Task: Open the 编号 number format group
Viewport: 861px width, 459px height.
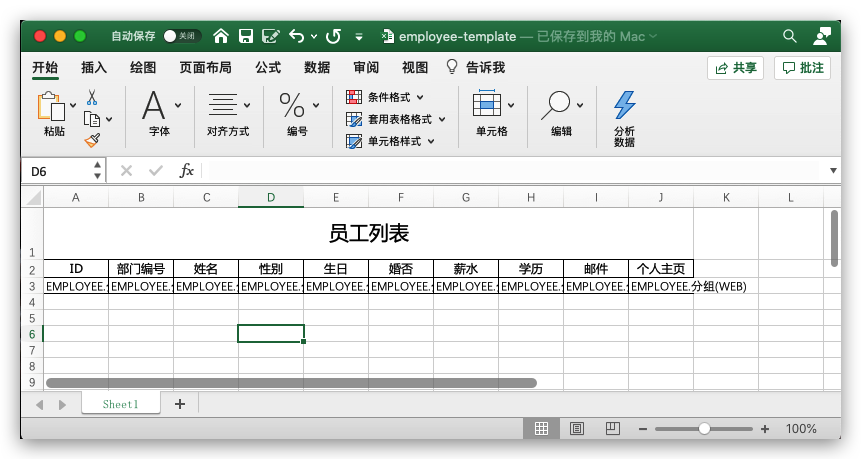Action: click(x=297, y=114)
